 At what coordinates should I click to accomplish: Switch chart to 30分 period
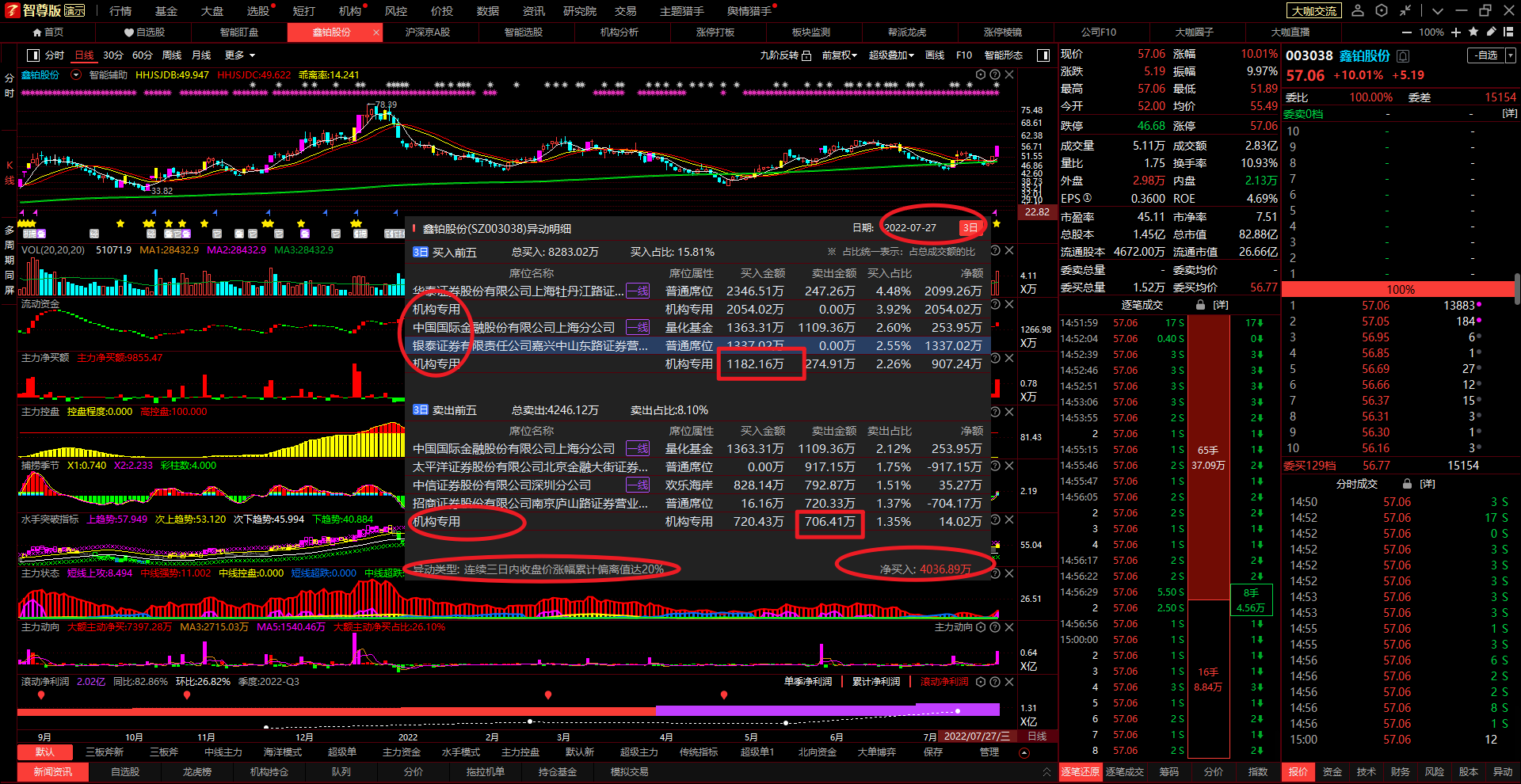(x=113, y=55)
